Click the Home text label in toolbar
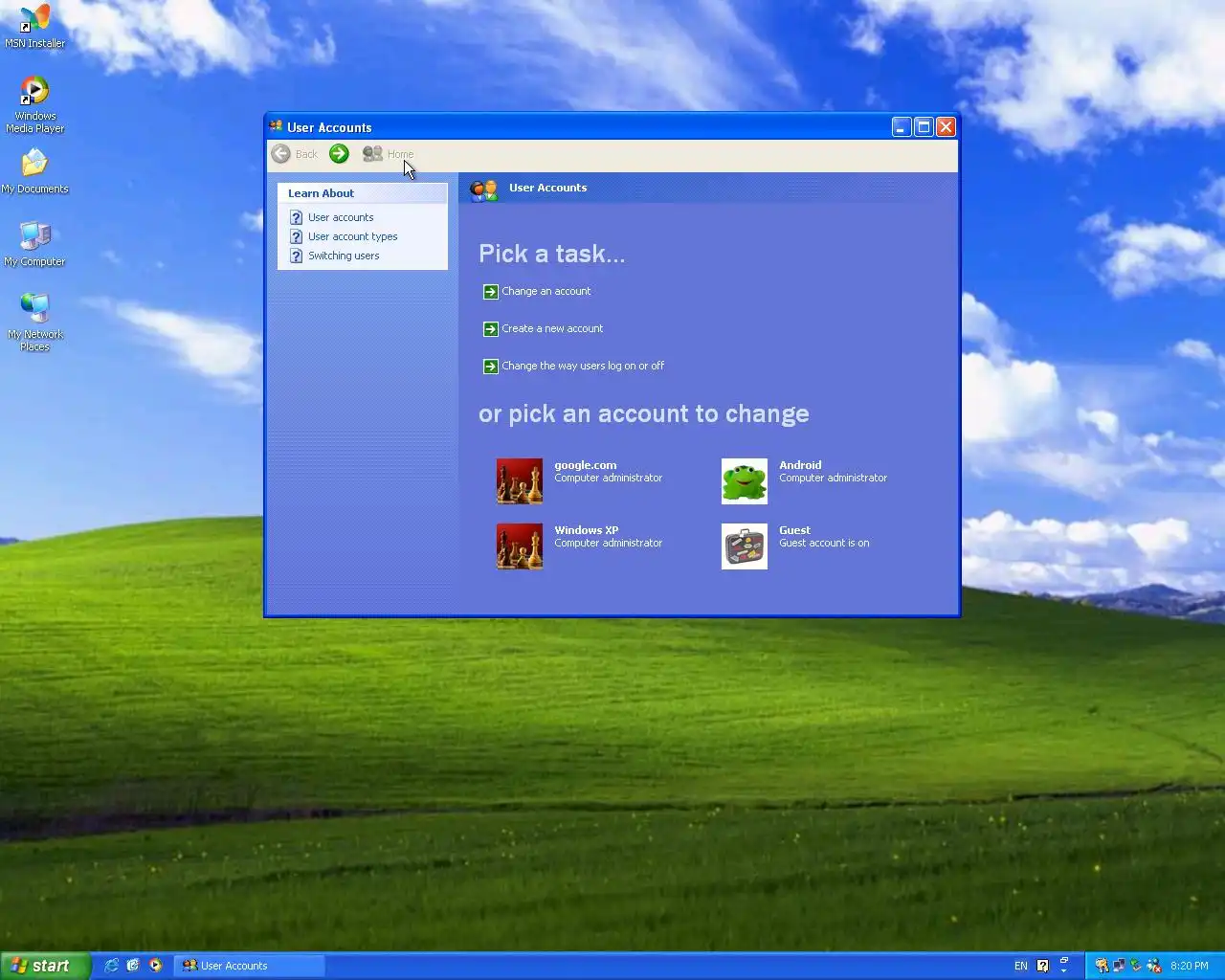This screenshot has height=980, width=1225. point(400,154)
